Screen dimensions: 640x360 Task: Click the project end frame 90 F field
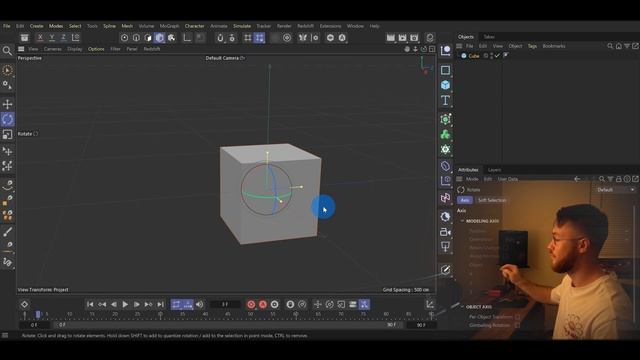(x=421, y=325)
